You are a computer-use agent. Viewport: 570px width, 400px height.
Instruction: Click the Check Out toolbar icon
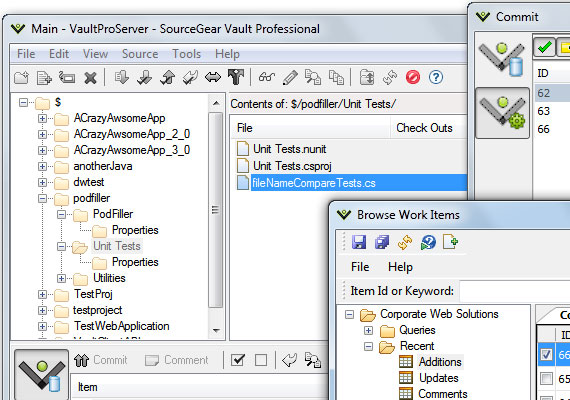click(x=144, y=77)
